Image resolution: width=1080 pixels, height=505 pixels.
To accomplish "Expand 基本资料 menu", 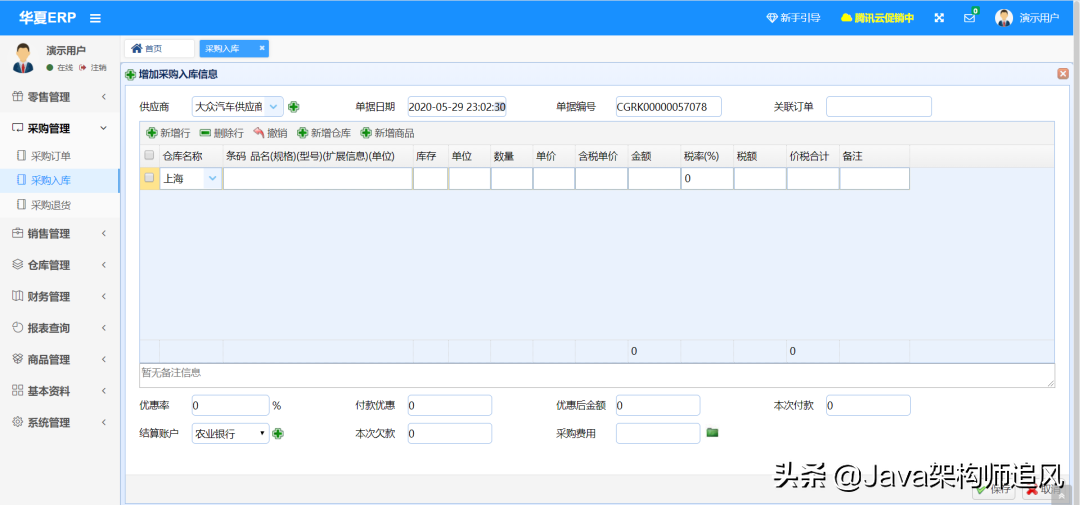I will pyautogui.click(x=60, y=391).
